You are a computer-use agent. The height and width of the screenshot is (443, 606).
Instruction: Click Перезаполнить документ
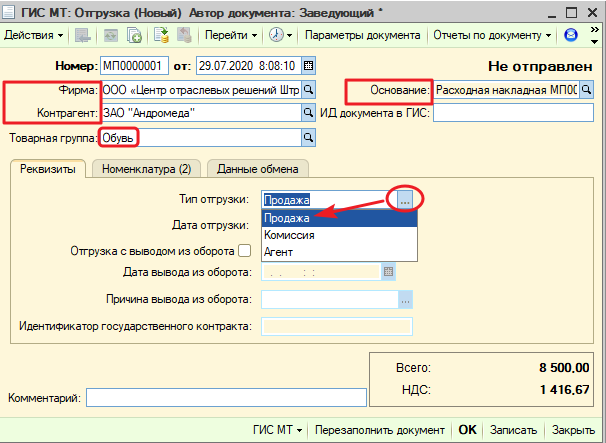[380, 430]
